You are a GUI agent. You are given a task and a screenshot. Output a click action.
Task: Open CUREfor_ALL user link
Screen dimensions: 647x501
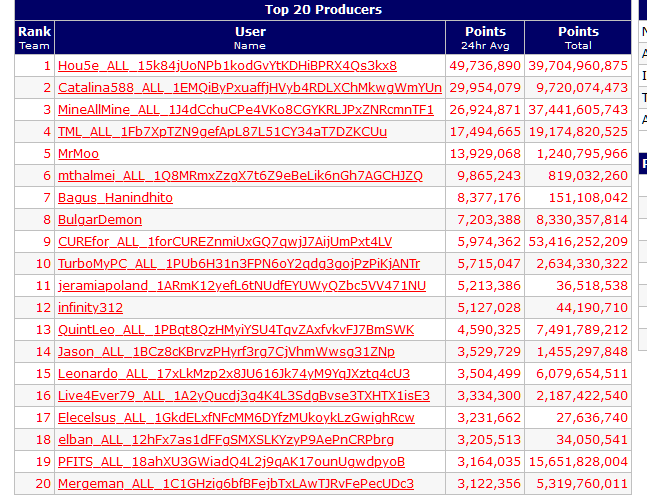point(225,241)
